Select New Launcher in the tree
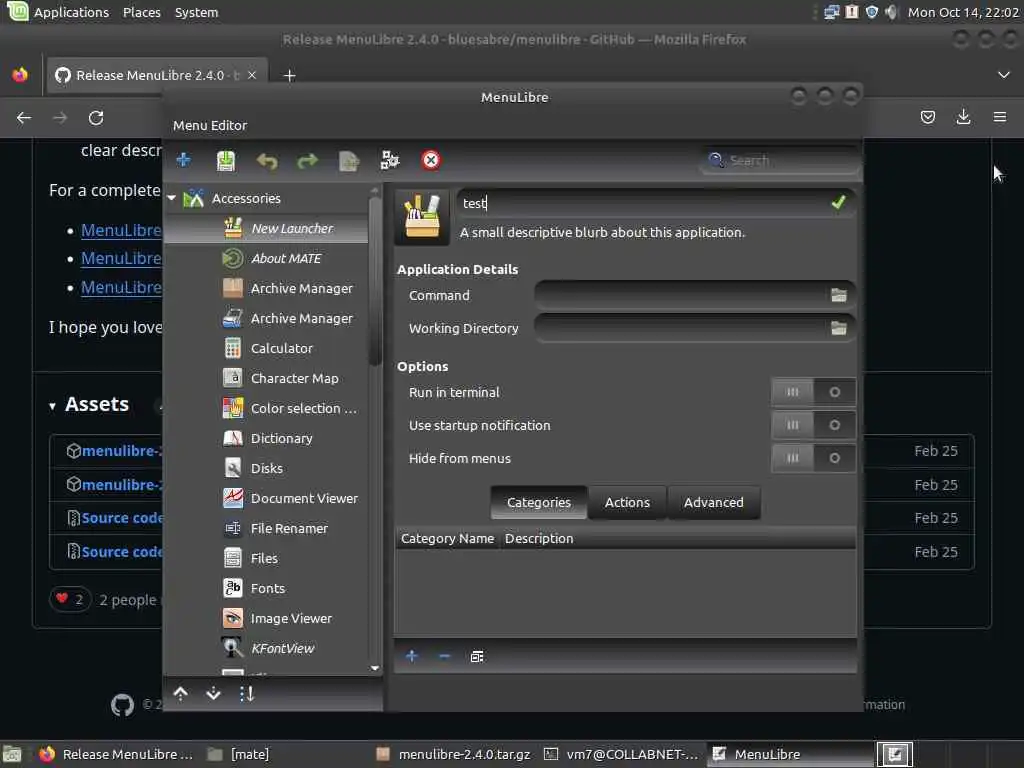Image resolution: width=1024 pixels, height=768 pixels. (292, 229)
